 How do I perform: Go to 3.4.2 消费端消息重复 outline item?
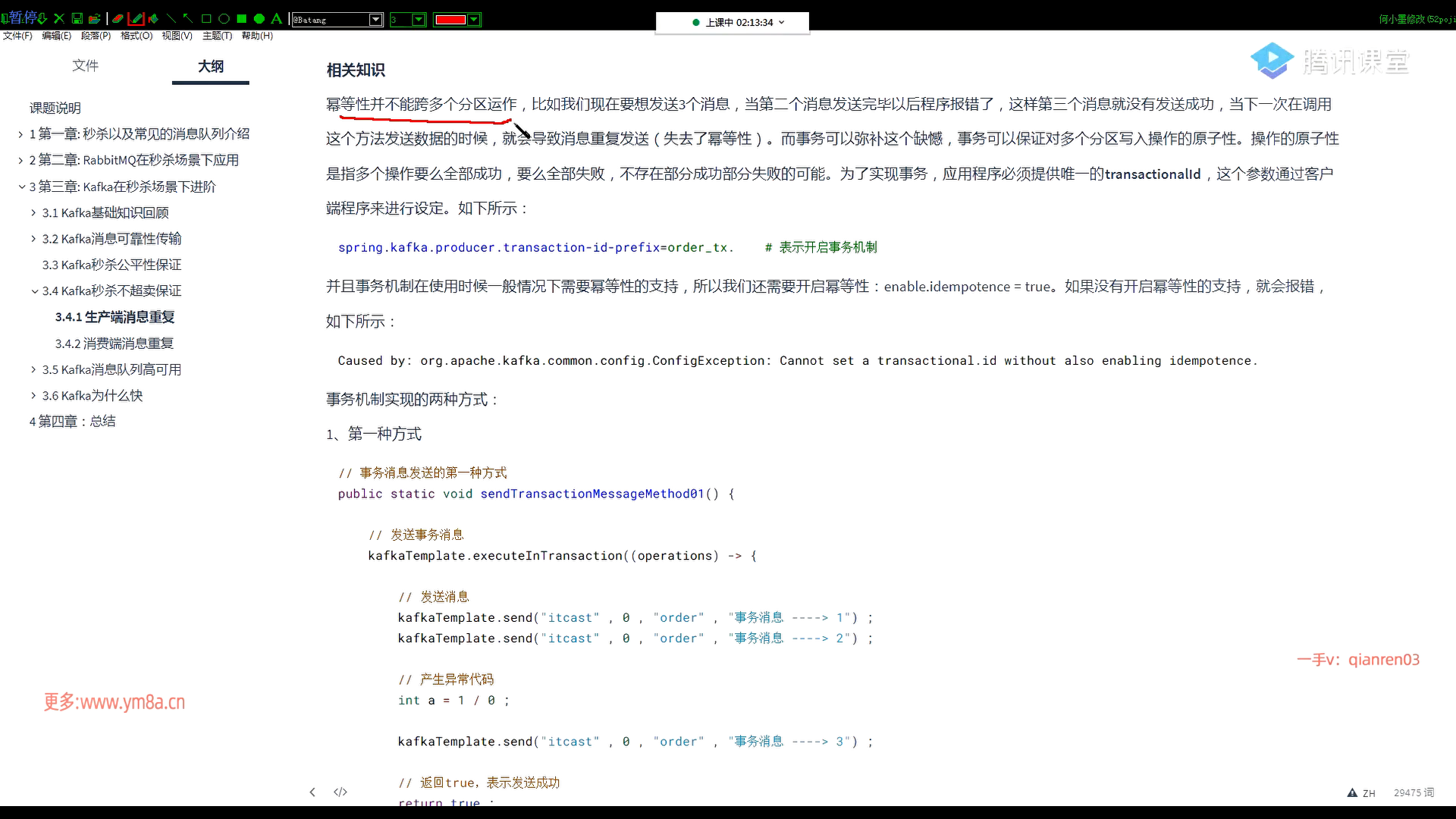click(x=115, y=344)
